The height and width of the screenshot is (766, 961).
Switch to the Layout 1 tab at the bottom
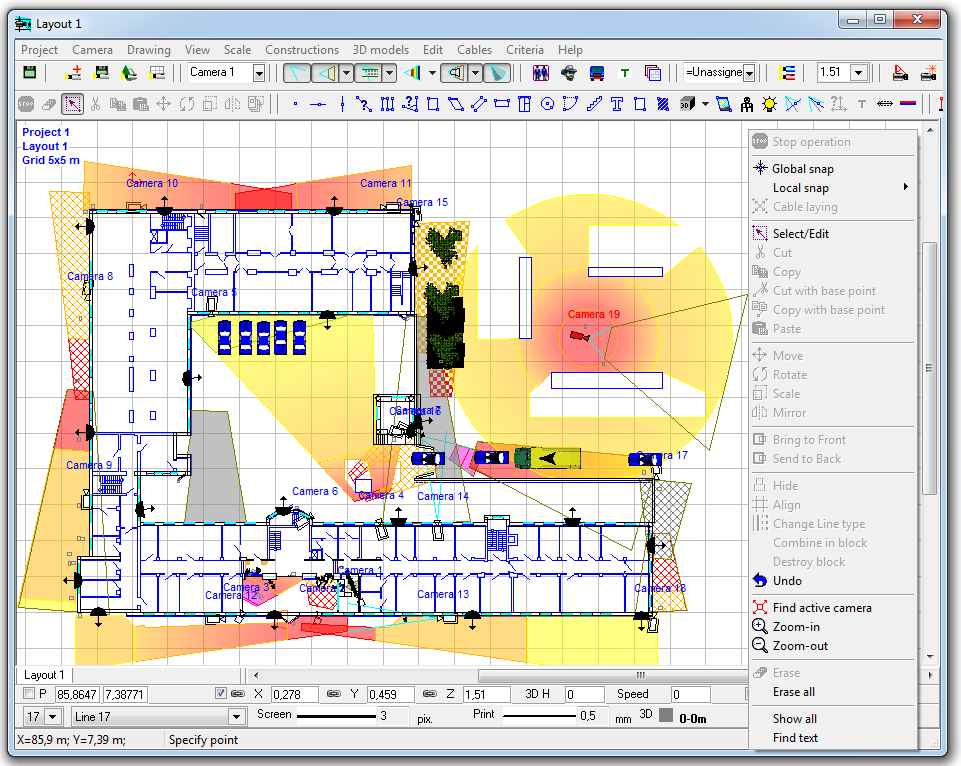point(44,675)
